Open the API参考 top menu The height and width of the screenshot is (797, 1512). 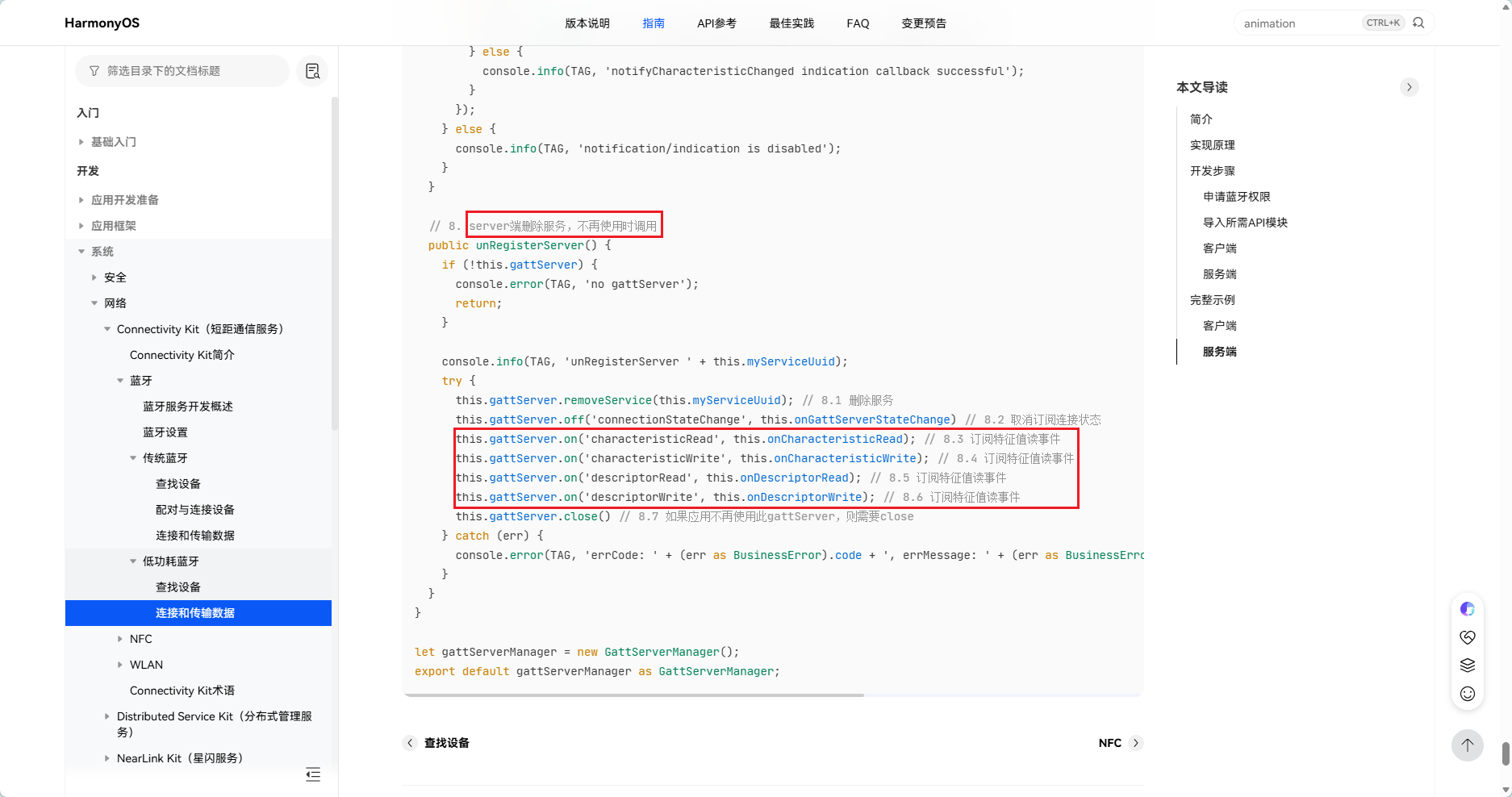(716, 23)
